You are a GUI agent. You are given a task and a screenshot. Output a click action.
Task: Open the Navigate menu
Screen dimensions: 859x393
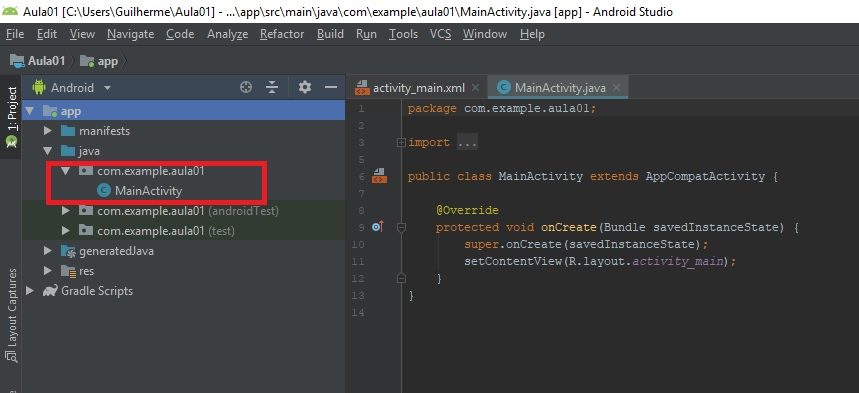130,34
